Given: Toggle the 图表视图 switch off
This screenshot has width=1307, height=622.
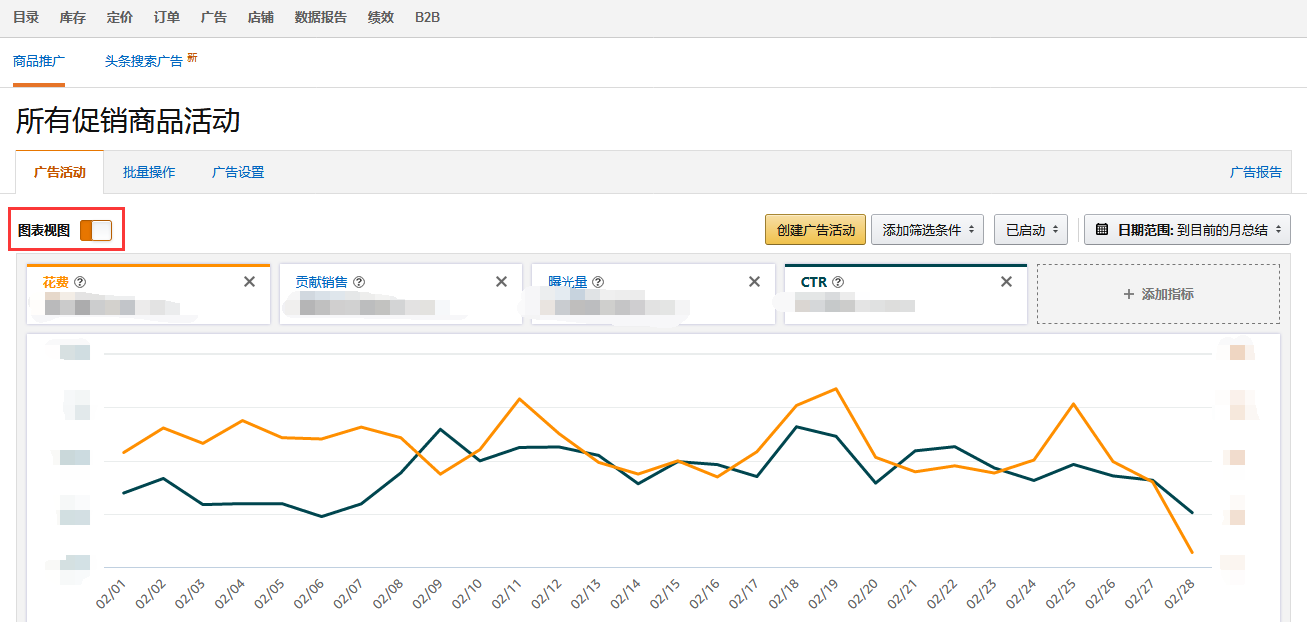Looking at the screenshot, I should [x=96, y=229].
